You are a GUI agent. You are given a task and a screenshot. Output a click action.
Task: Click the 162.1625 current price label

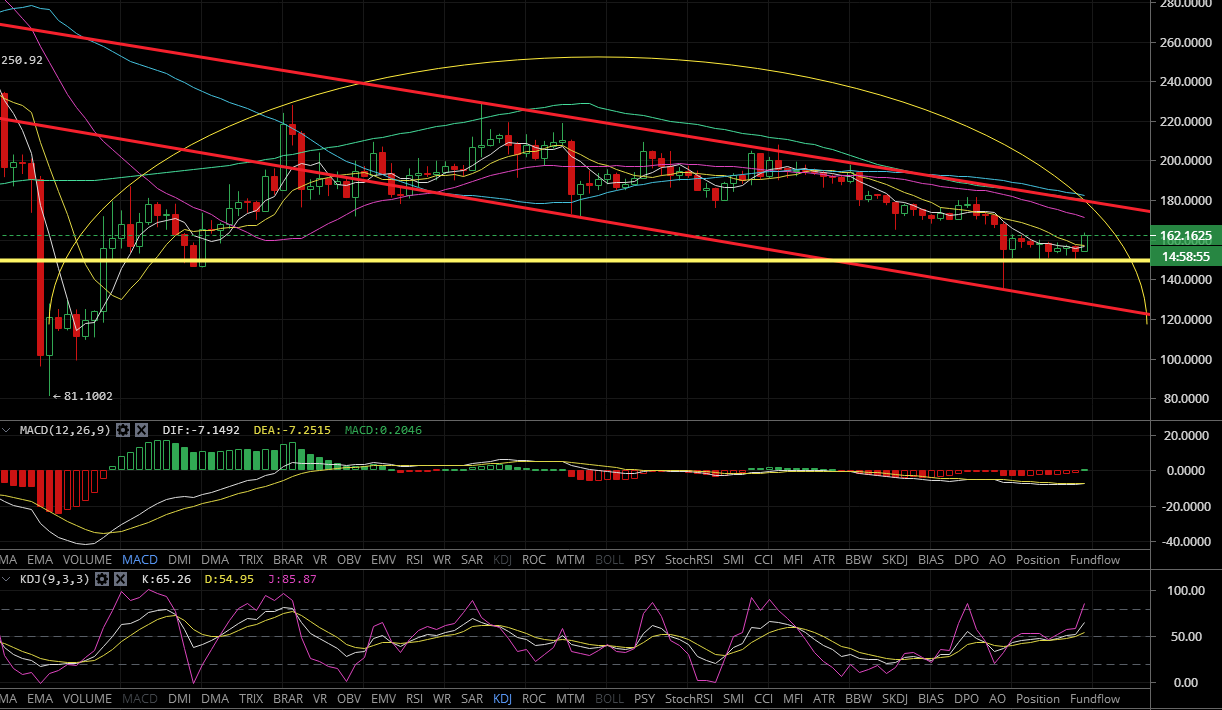click(x=1186, y=236)
